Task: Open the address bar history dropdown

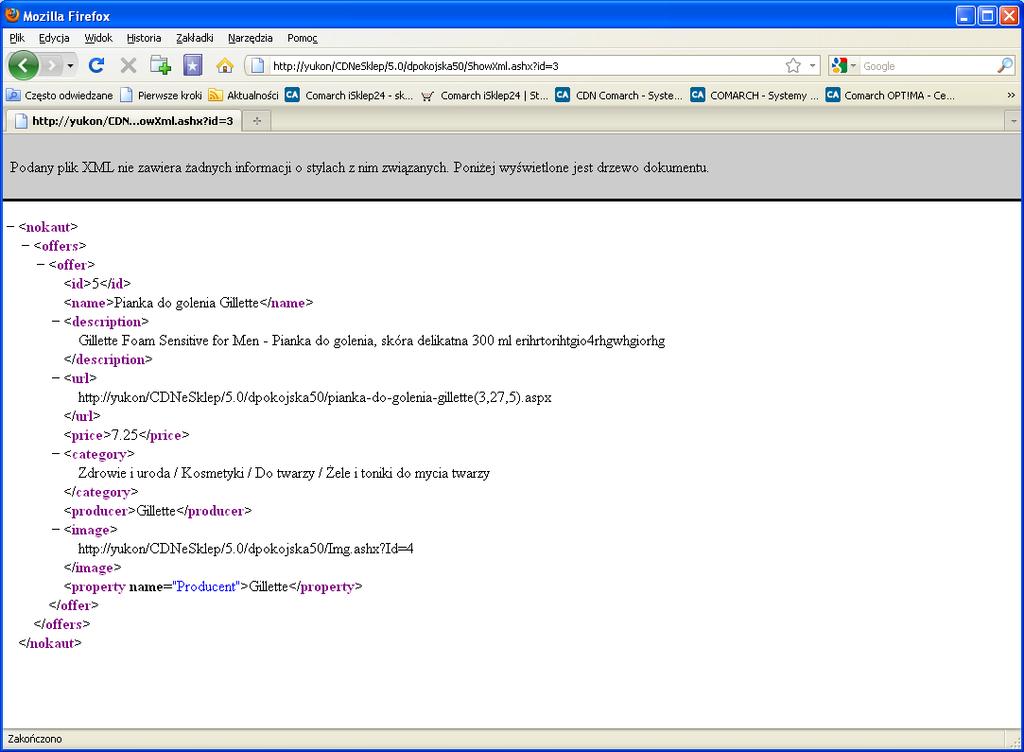Action: click(x=812, y=65)
